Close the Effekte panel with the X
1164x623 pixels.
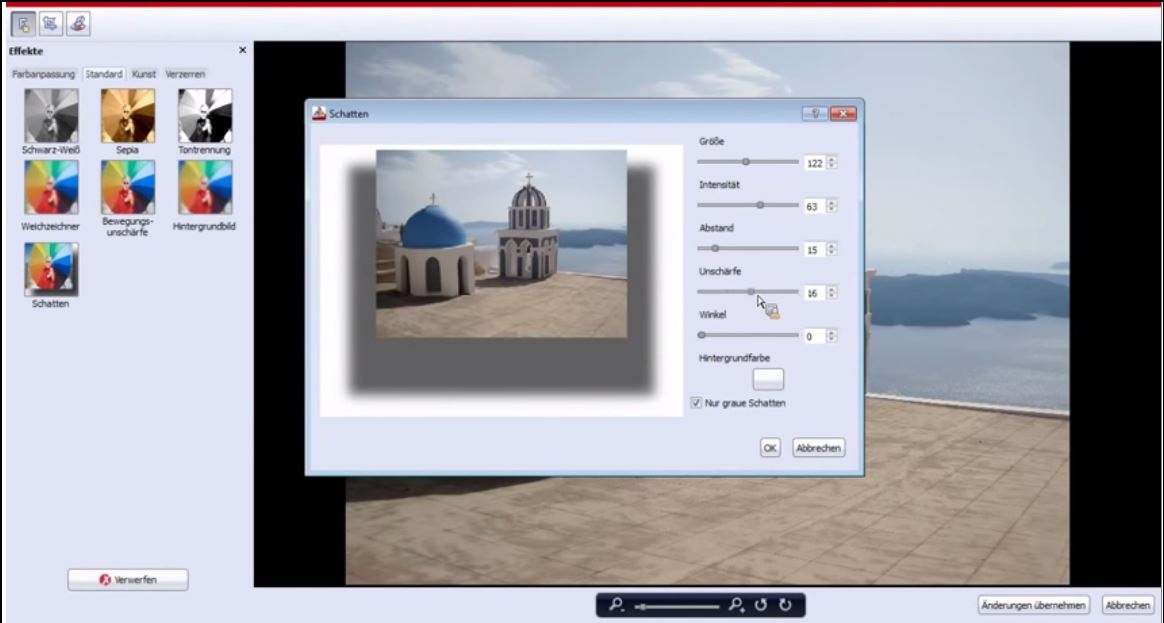click(x=242, y=50)
